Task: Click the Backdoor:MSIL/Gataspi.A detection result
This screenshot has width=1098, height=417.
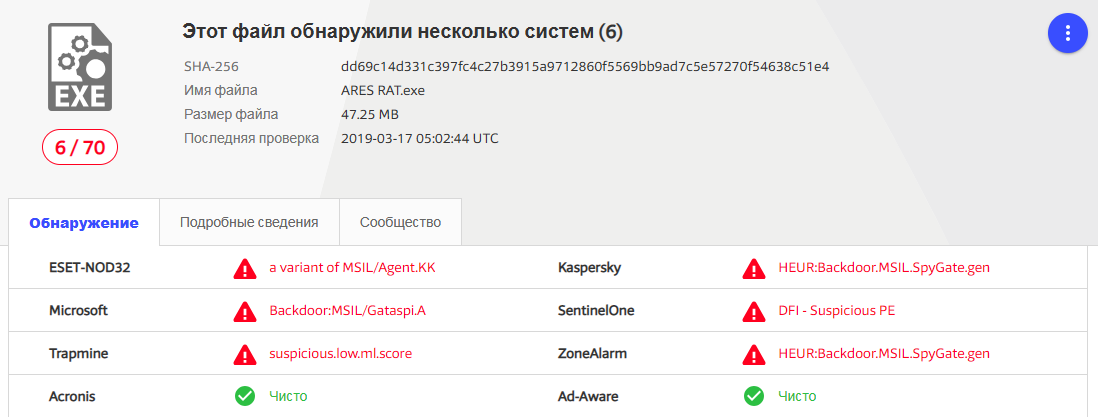Action: [x=347, y=311]
